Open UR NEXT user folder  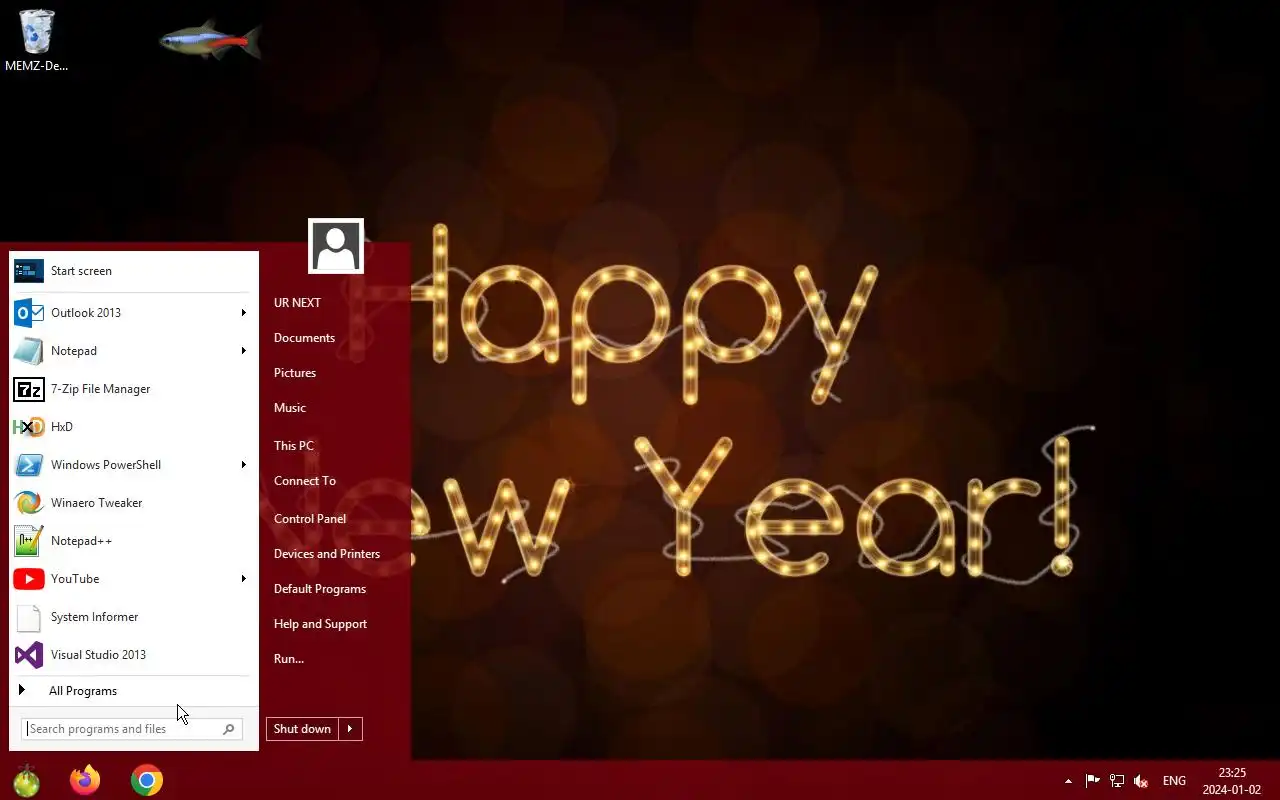click(297, 303)
